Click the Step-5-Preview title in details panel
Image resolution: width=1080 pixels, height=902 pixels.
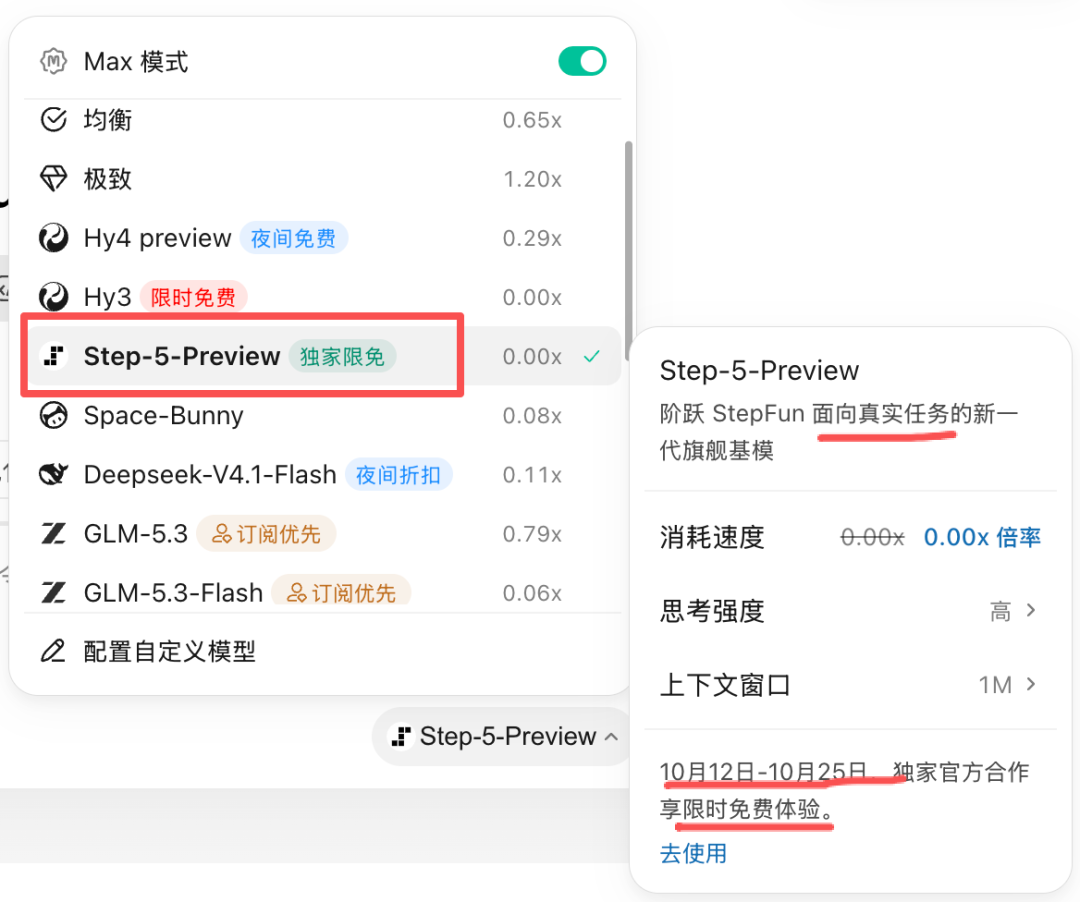coord(759,370)
